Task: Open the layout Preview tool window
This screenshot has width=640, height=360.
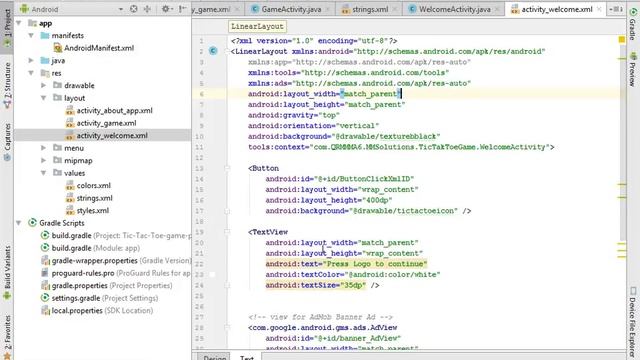Action: tap(633, 69)
